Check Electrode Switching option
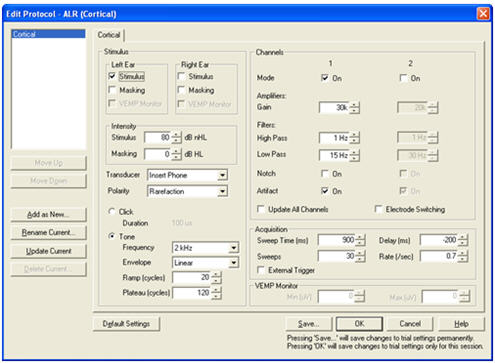The image size is (495, 363). coord(378,209)
